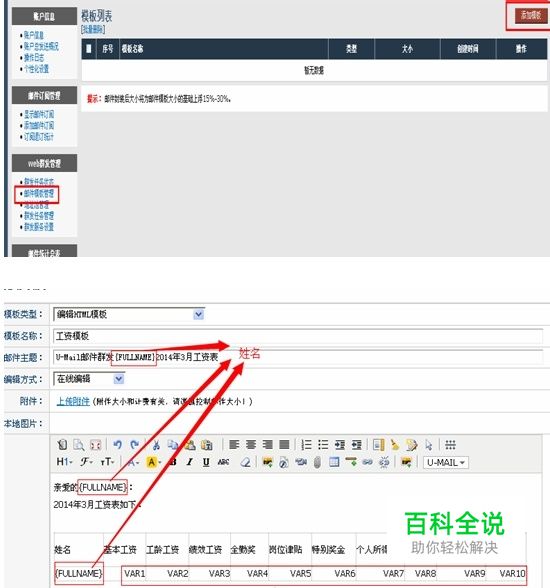550x588 pixels.
Task: Apply underline formatting with U icon
Action: click(206, 462)
